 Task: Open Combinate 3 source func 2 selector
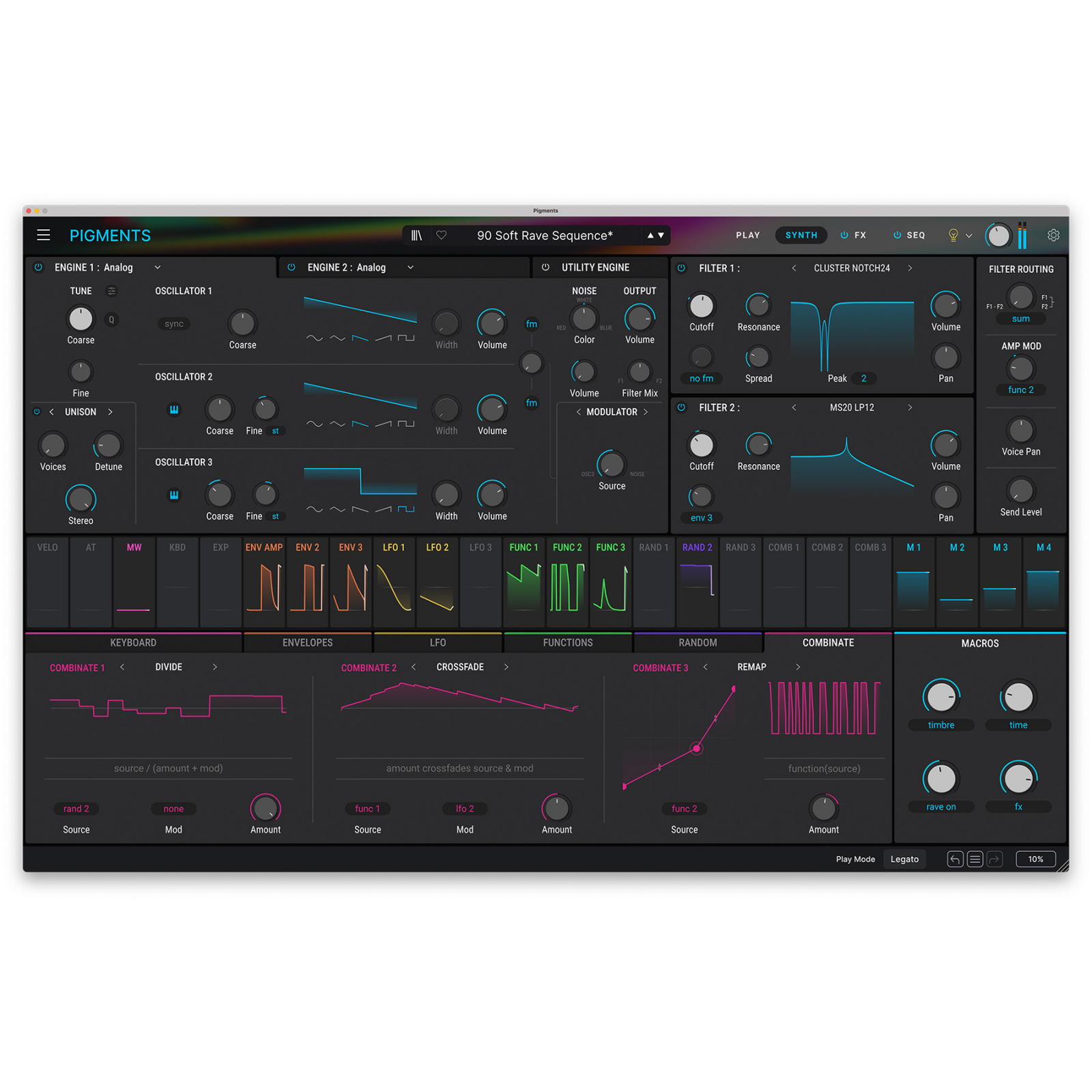coord(685,809)
